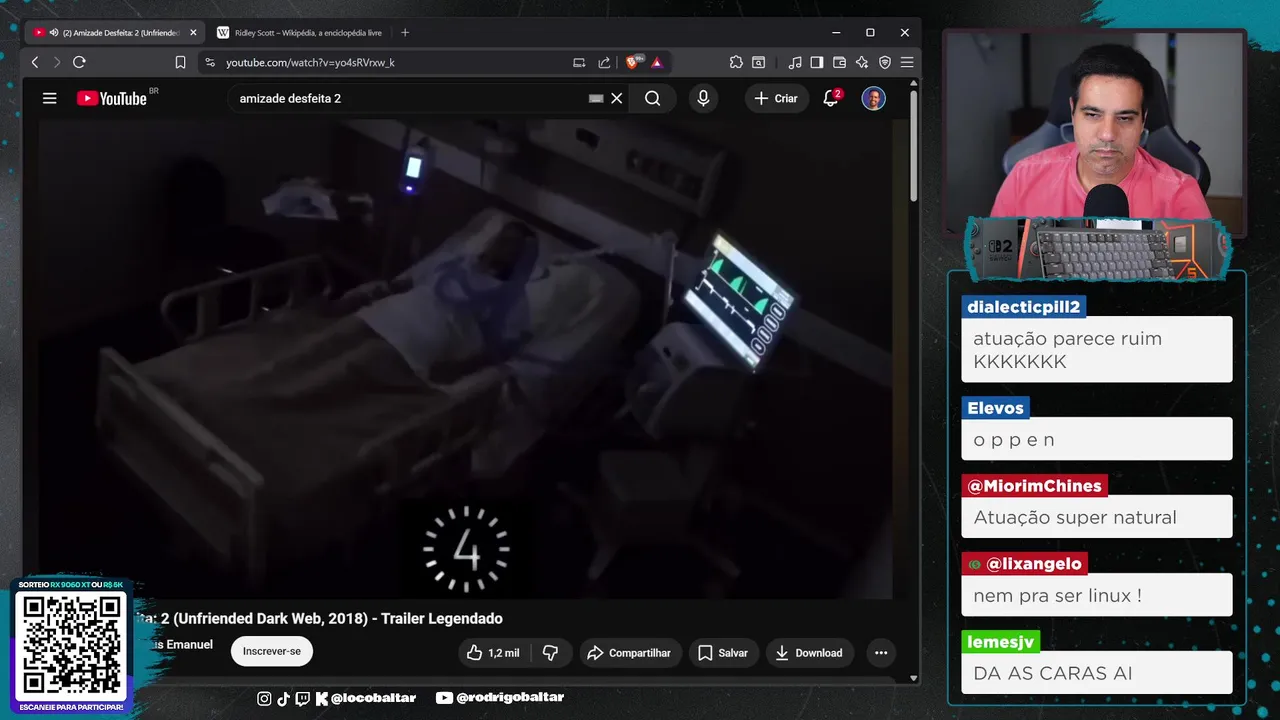Go to YouTube home via logo
The image size is (1280, 720).
point(112,98)
